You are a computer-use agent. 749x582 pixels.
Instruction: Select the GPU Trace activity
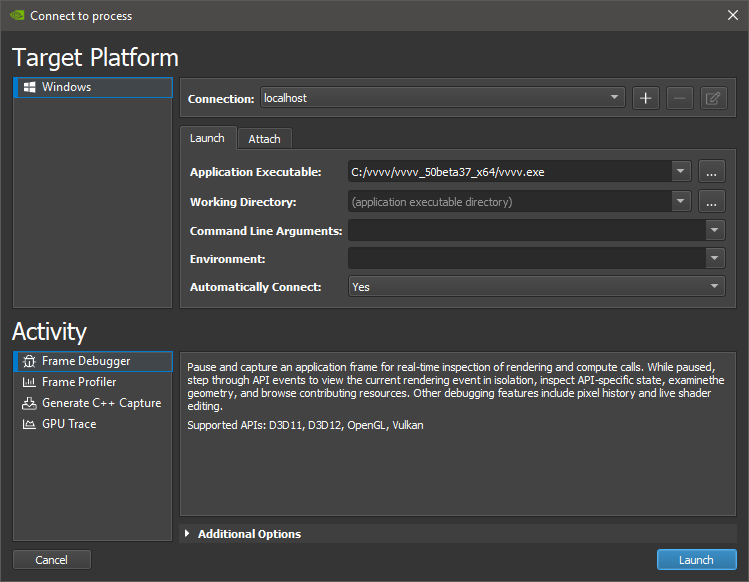coord(93,424)
